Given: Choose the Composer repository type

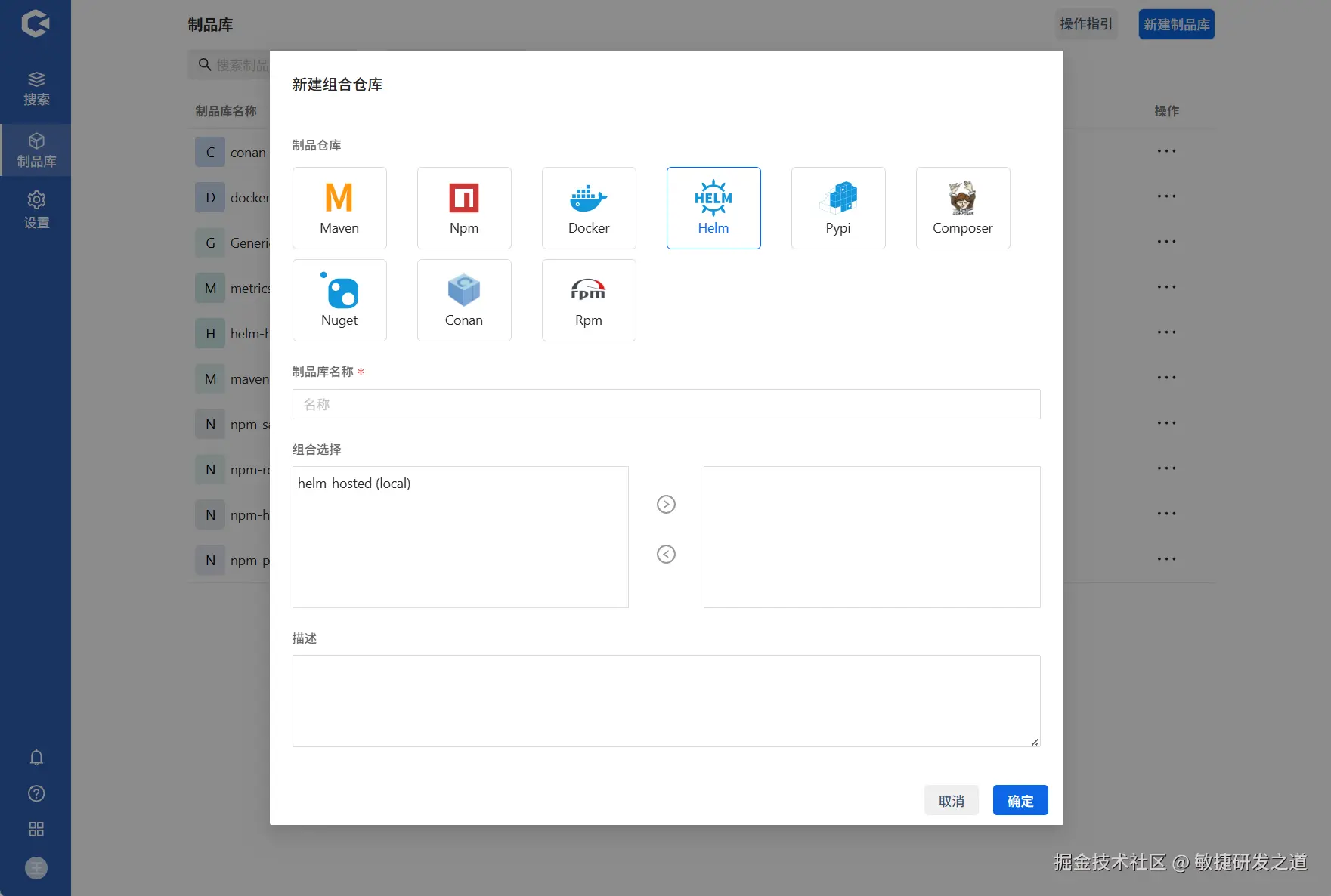Looking at the screenshot, I should (963, 208).
